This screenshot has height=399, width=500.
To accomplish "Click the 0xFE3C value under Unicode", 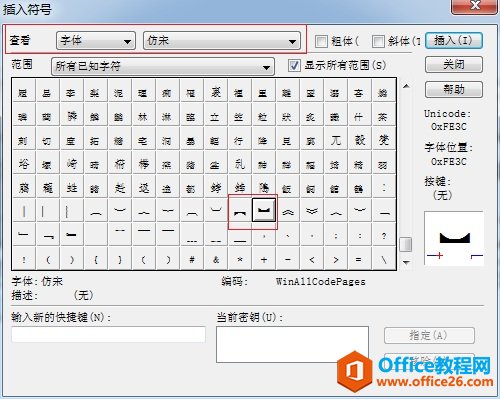I will click(x=449, y=127).
